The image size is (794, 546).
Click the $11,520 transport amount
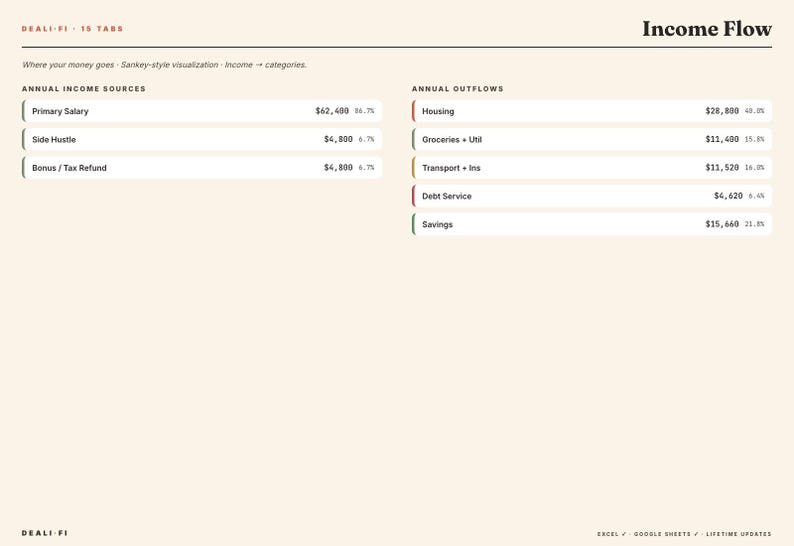722,168
